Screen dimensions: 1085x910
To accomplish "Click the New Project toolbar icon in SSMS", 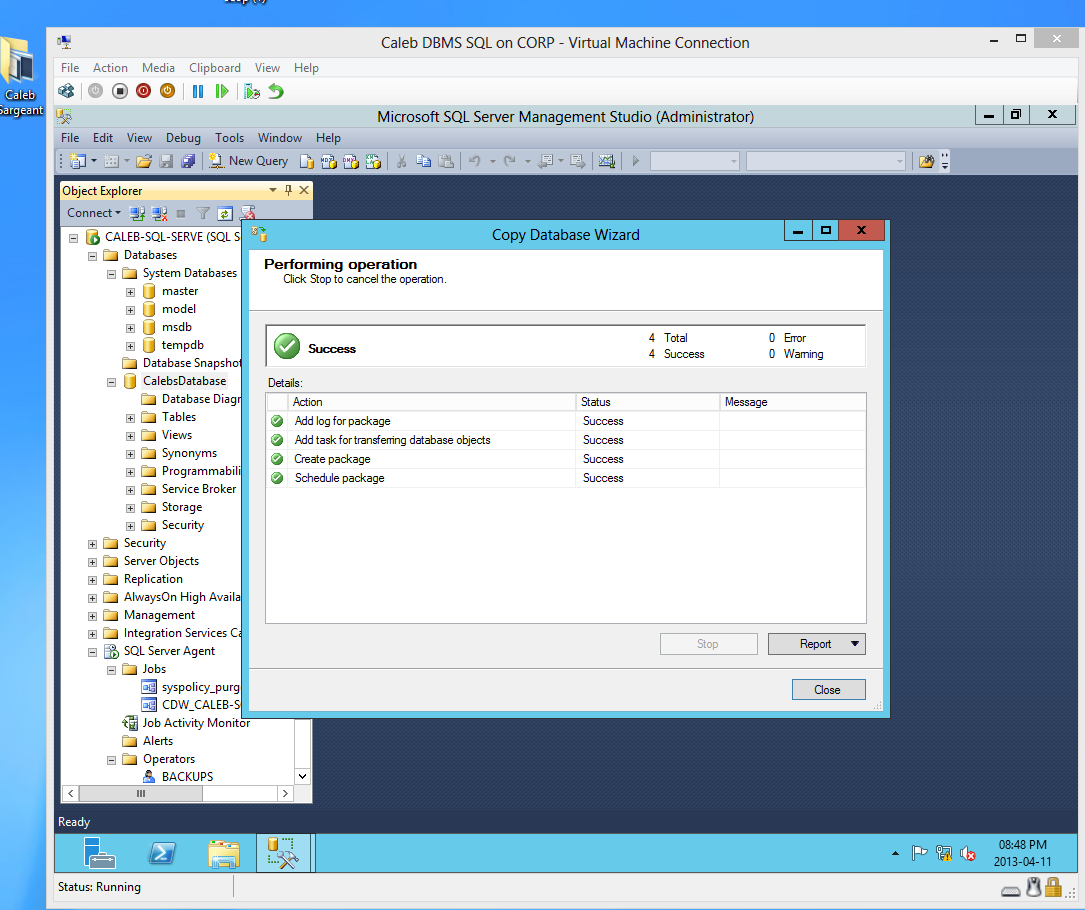I will tap(78, 161).
